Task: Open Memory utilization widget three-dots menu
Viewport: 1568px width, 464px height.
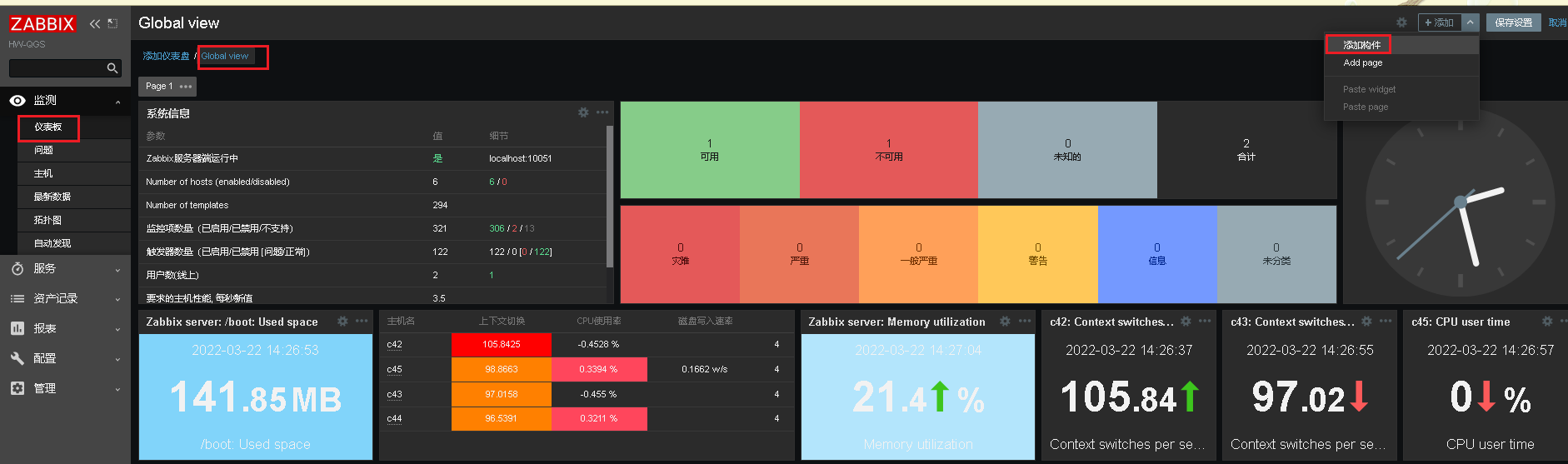Action: pos(1025,321)
